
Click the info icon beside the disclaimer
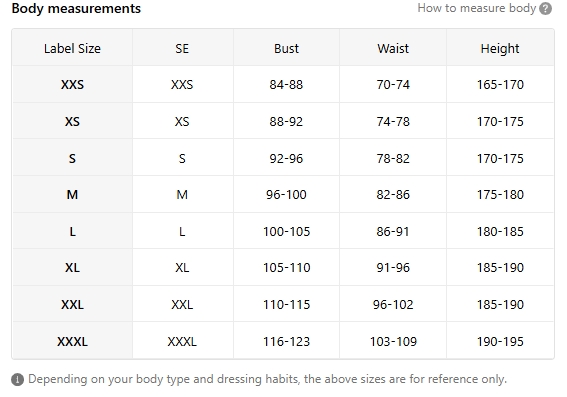coord(17,380)
